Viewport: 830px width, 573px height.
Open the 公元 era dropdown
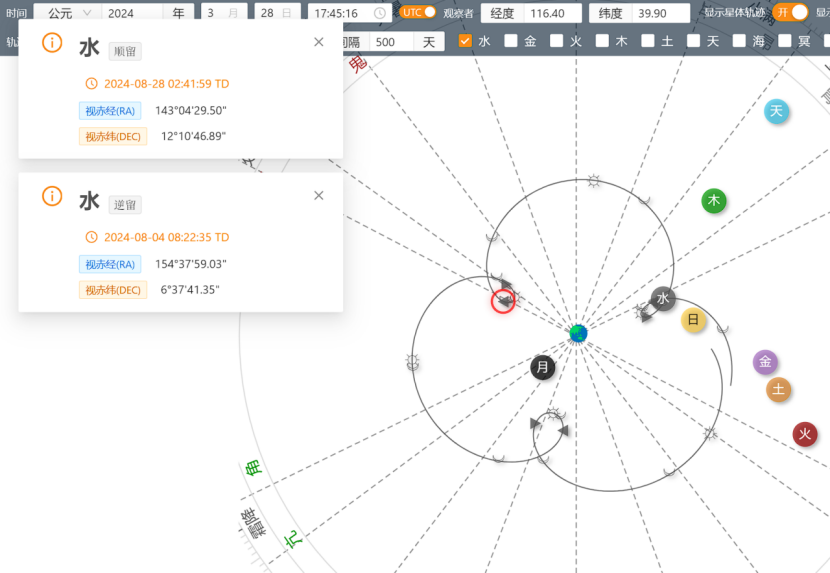coord(66,13)
